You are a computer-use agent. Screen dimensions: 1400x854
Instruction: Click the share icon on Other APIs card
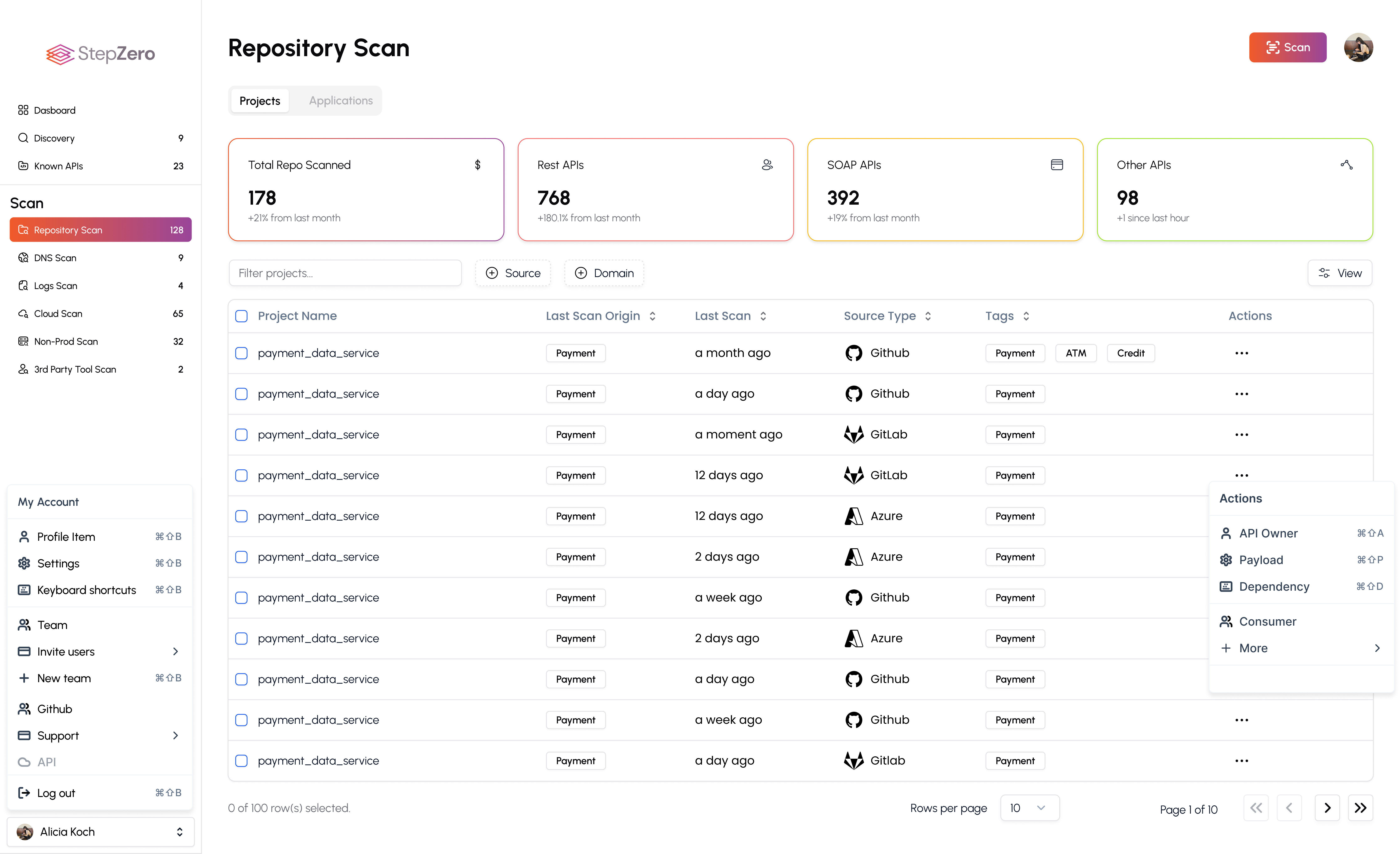[1346, 165]
